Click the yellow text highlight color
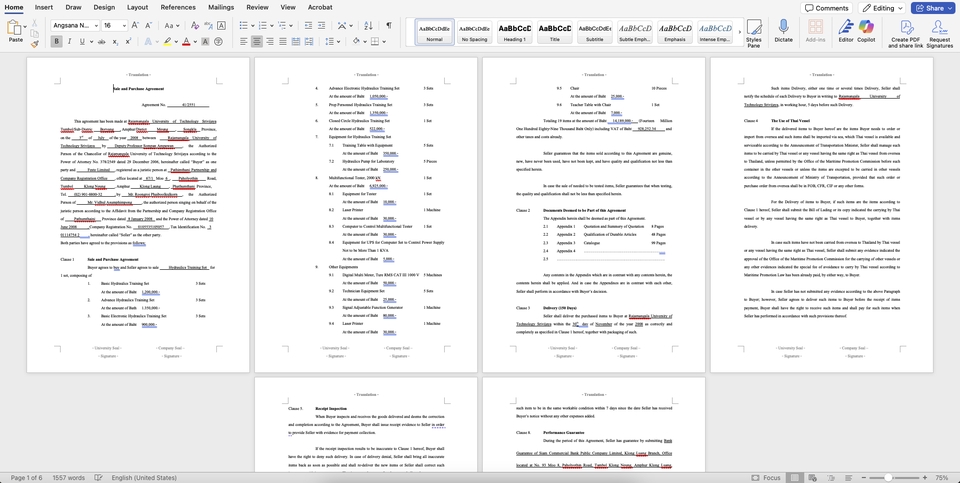960x483 pixels. click(167, 42)
